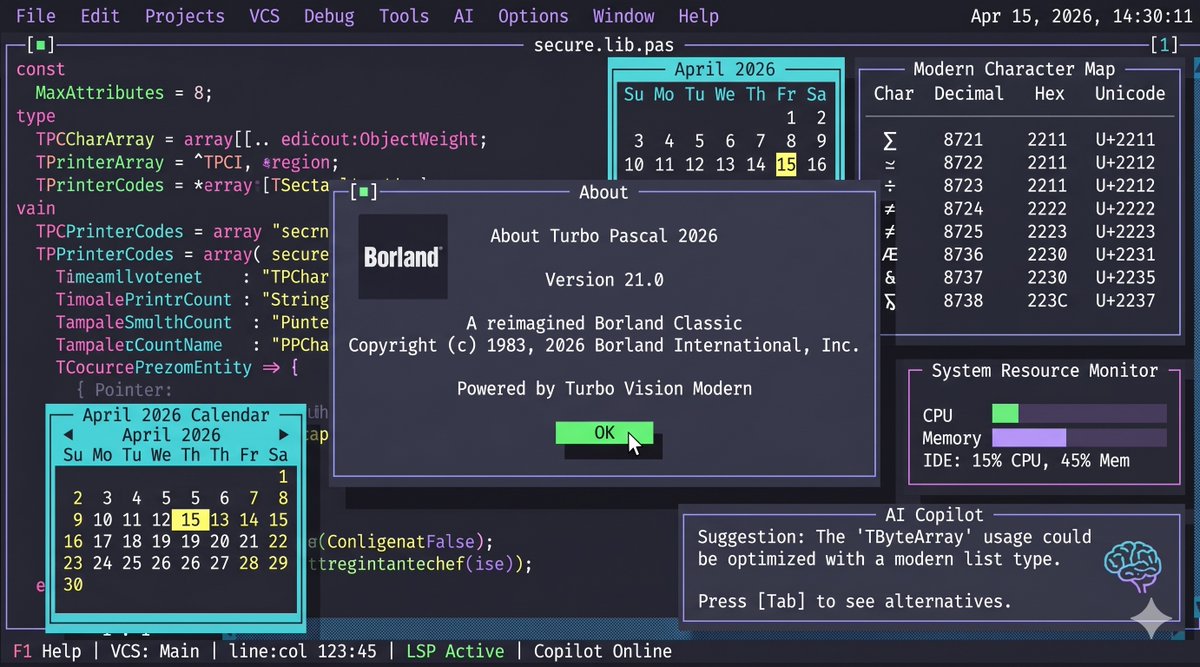Click the 'MaxAttributes = 8;' code line
1200x667 pixels.
click(123, 93)
